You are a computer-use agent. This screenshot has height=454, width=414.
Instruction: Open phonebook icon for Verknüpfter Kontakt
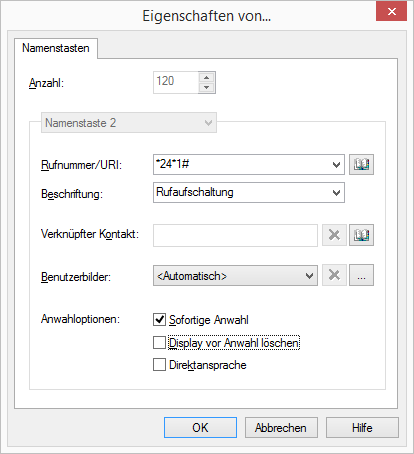coord(361,235)
